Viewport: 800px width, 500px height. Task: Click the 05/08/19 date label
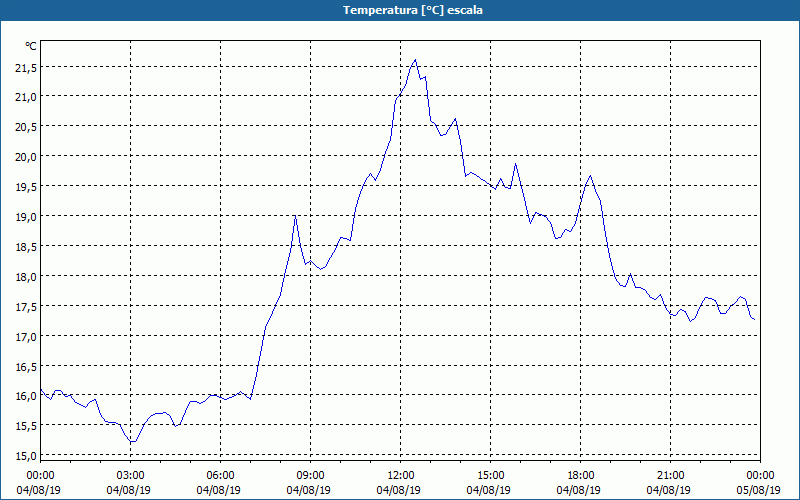[759, 490]
